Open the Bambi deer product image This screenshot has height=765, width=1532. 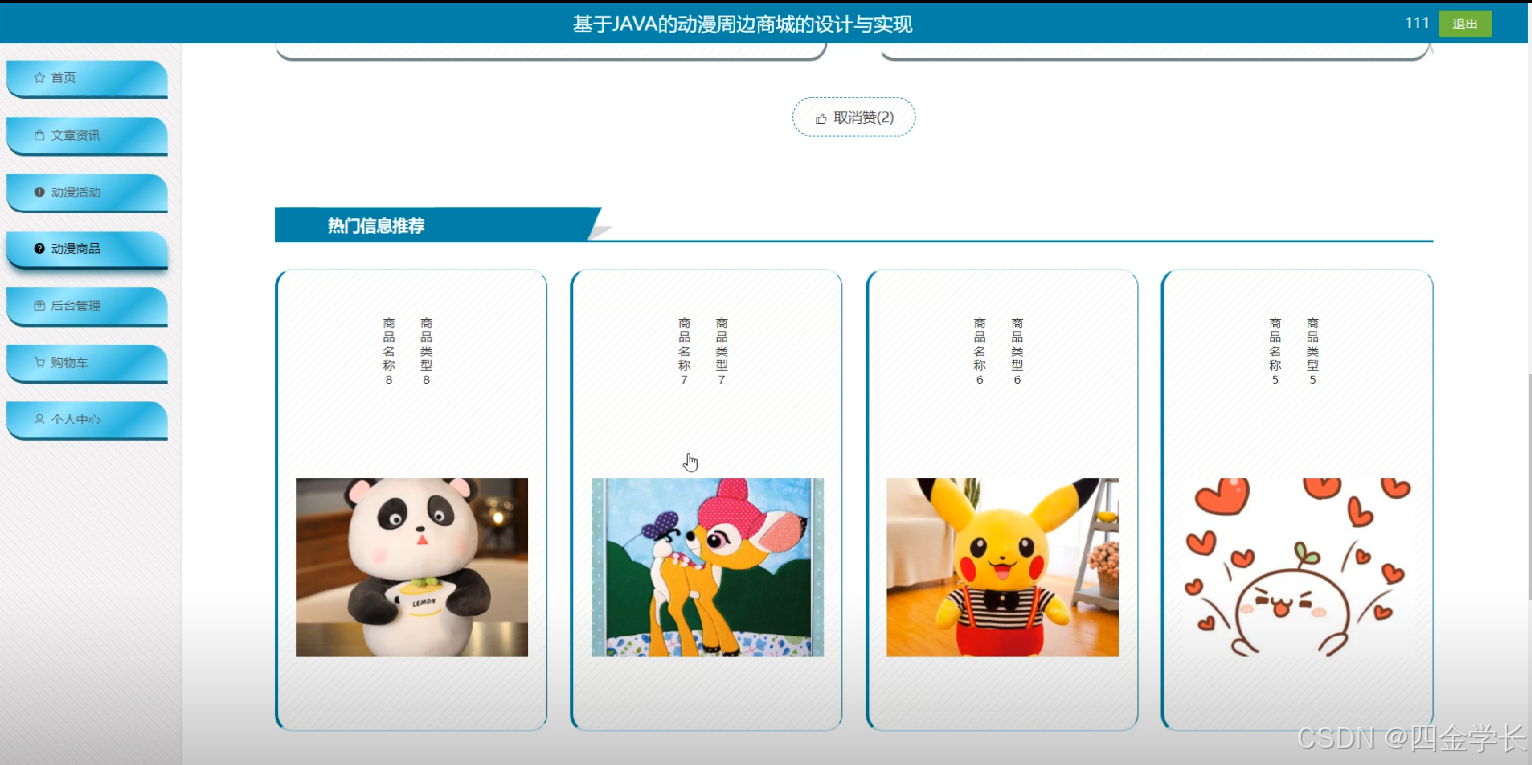coord(708,567)
